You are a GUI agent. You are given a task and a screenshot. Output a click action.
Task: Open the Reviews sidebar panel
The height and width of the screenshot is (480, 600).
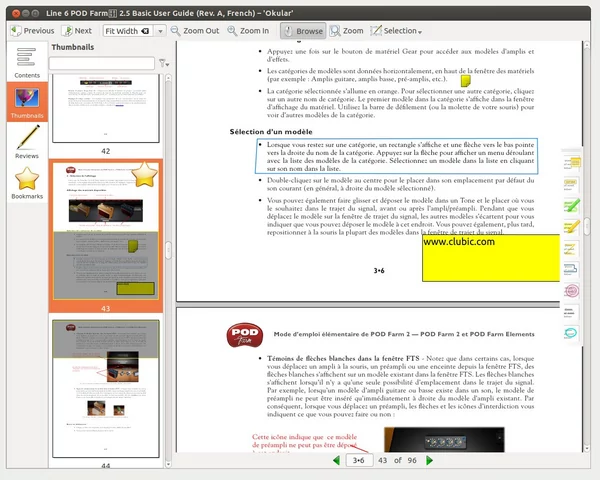27,142
